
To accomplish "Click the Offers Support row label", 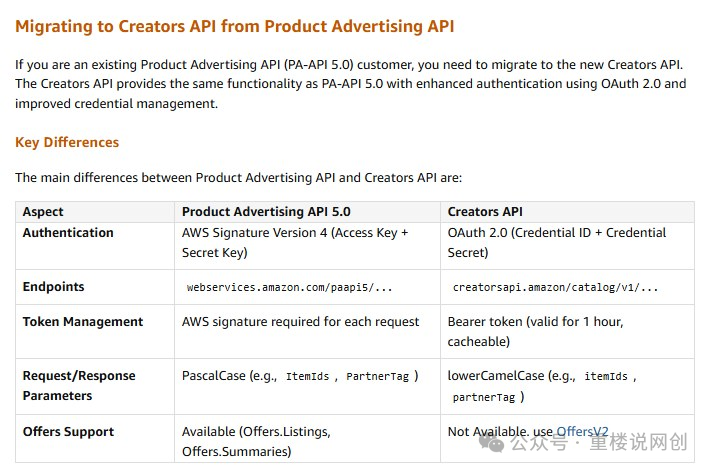I will (68, 432).
